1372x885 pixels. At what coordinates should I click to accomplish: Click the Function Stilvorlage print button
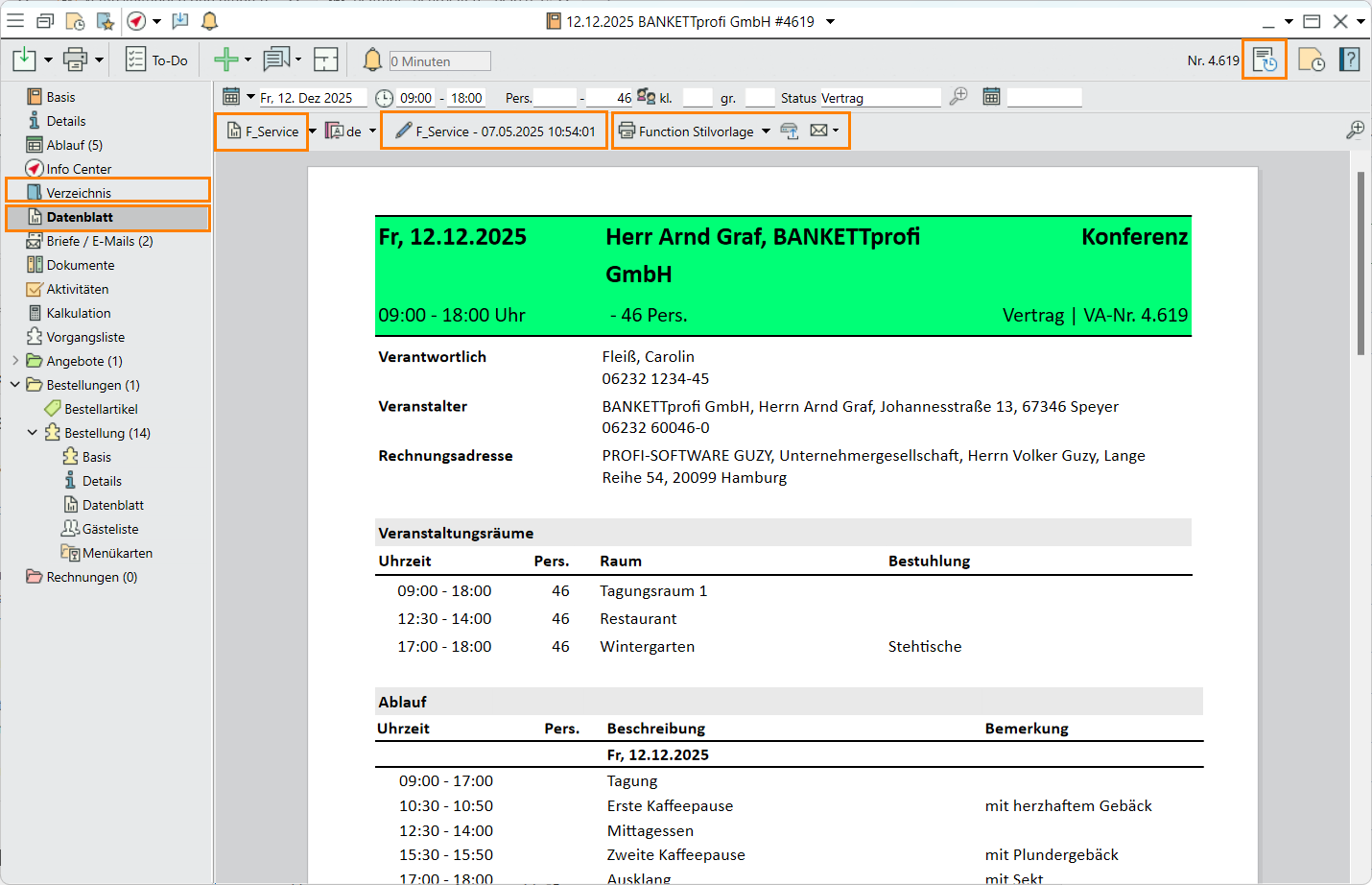tap(687, 132)
